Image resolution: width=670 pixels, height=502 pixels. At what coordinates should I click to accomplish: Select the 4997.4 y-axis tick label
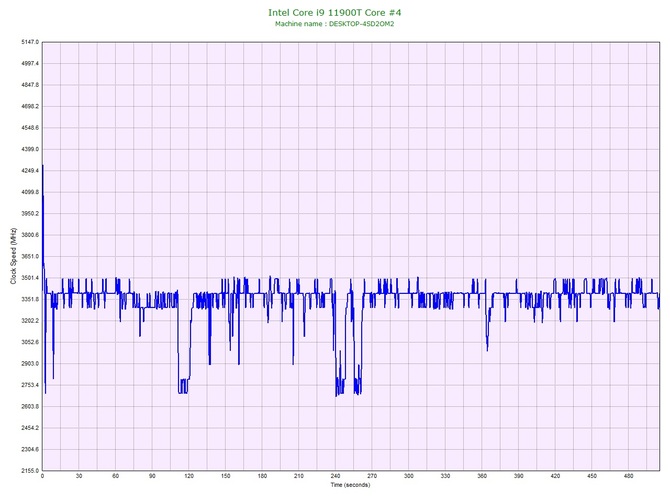coord(30,64)
